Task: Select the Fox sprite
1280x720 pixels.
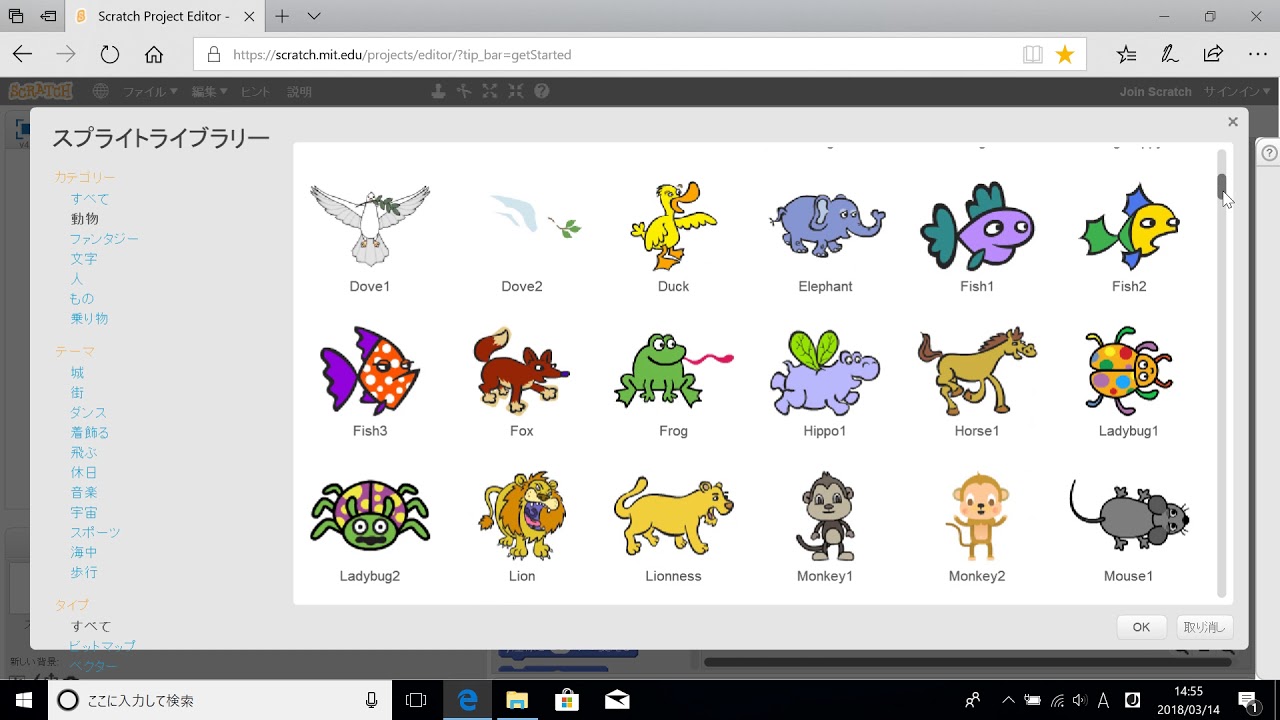Action: 522,371
